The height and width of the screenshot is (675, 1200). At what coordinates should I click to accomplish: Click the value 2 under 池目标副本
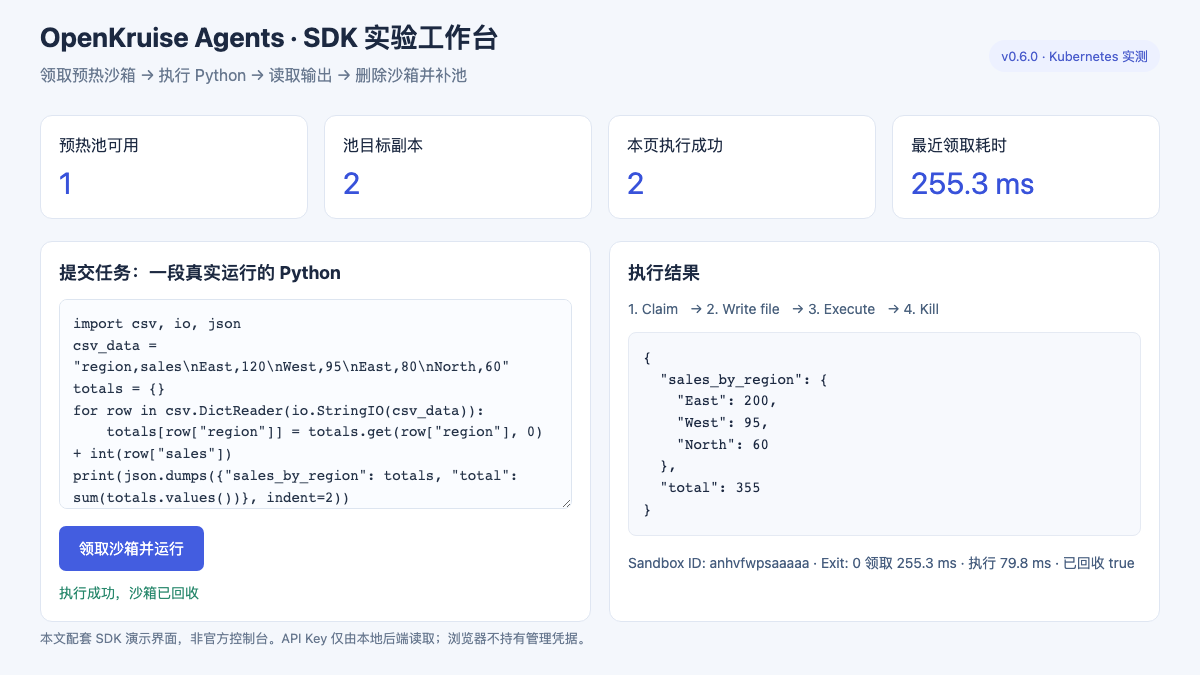pyautogui.click(x=352, y=183)
